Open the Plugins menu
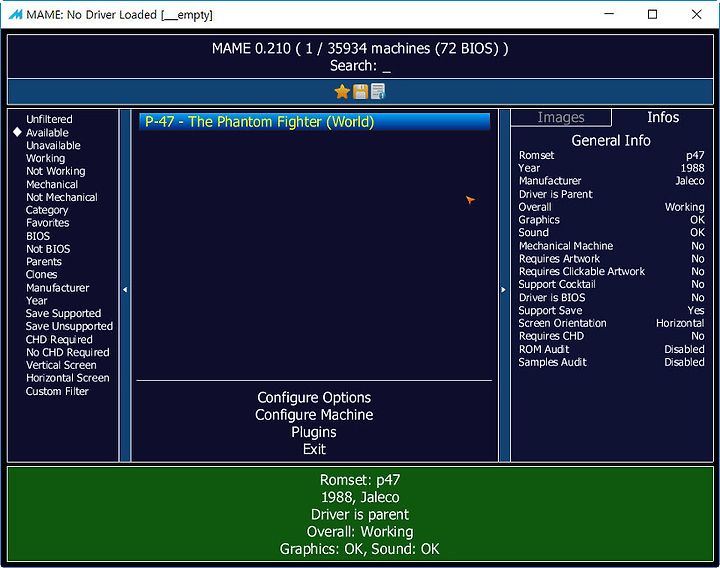This screenshot has width=720, height=568. click(x=314, y=433)
